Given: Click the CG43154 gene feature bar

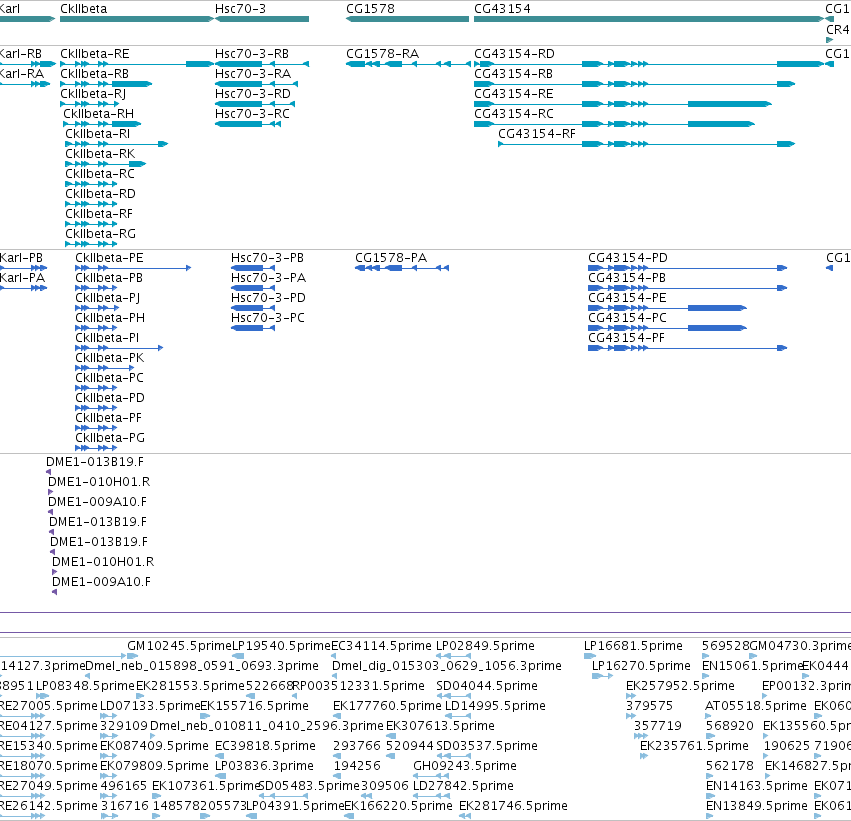Looking at the screenshot, I should coord(649,19).
